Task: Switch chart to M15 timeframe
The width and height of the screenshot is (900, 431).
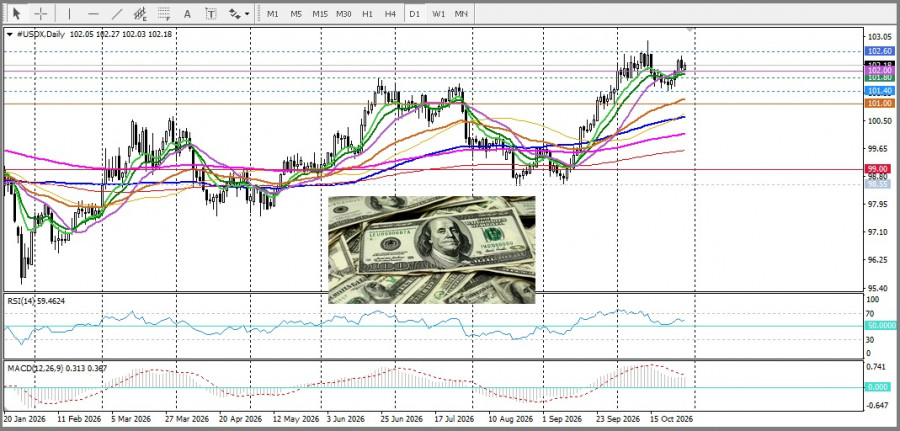Action: click(320, 13)
